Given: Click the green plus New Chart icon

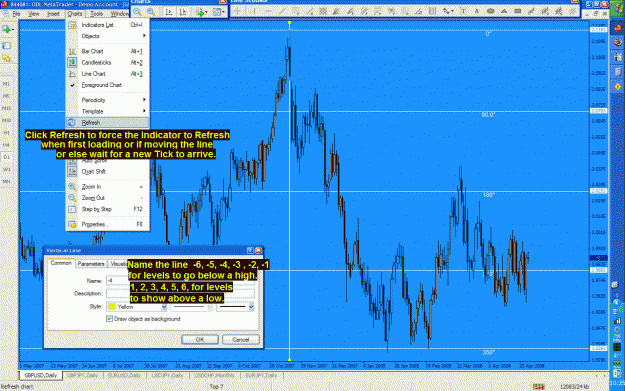Looking at the screenshot, I should pyautogui.click(x=6, y=29).
